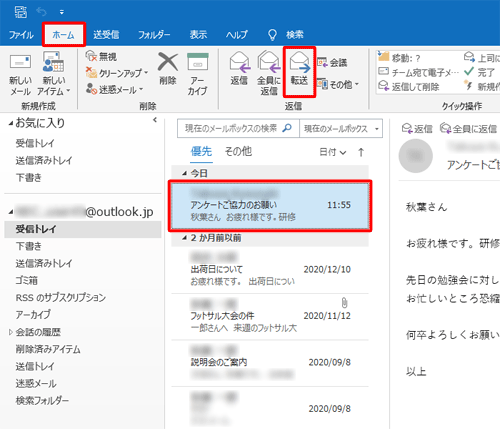Open 検索フォルダー in the tree
500x429 pixels.
click(42, 400)
